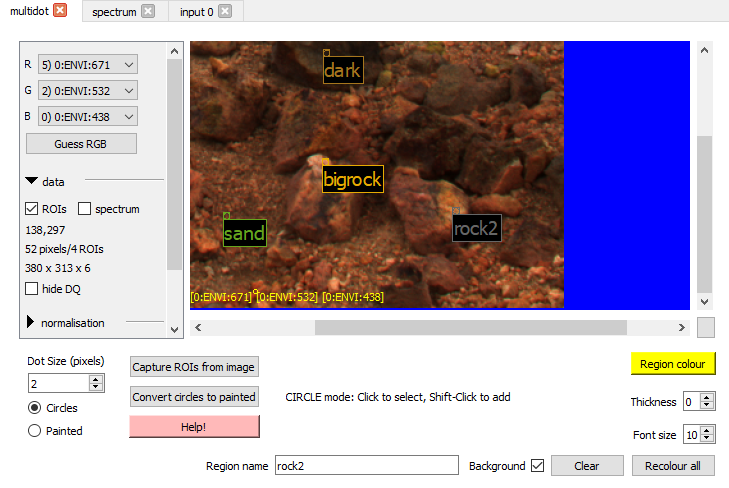
Task: Close the input 0 tab
Action: pos(224,11)
